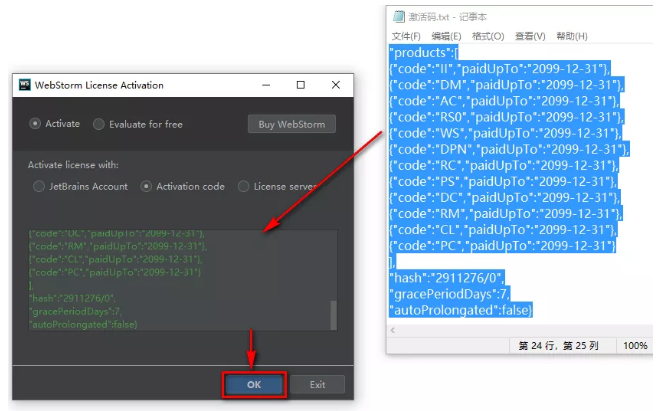Click the activation code area scrollbar
This screenshot has width=666, height=411.
pyautogui.click(x=333, y=314)
